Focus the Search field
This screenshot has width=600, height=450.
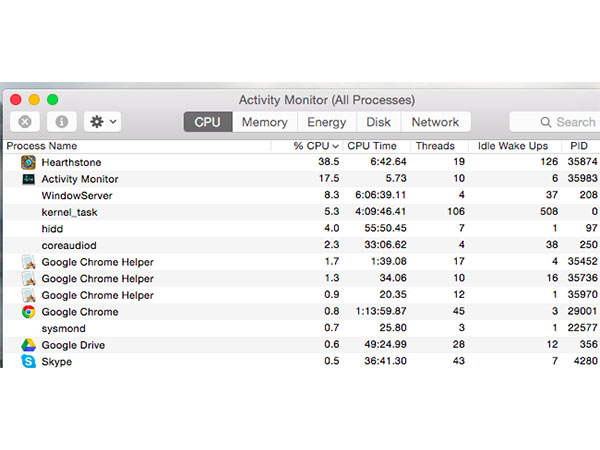pyautogui.click(x=555, y=122)
